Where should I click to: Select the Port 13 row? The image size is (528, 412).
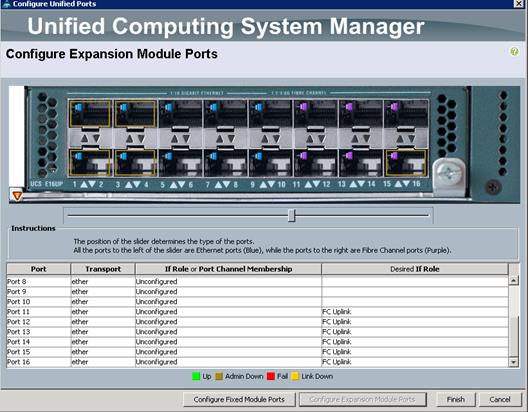pos(257,332)
